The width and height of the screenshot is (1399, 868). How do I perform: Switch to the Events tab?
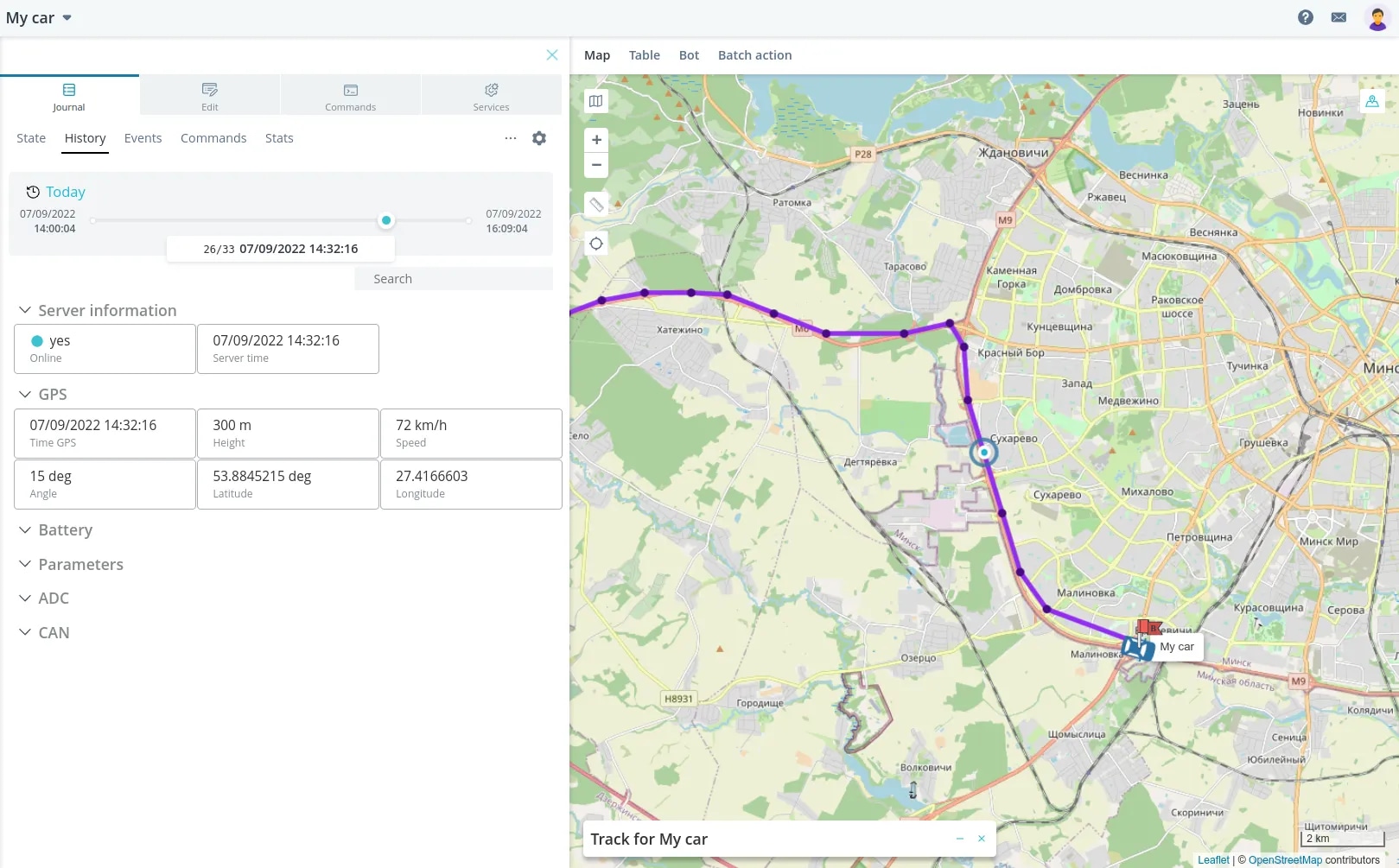143,138
